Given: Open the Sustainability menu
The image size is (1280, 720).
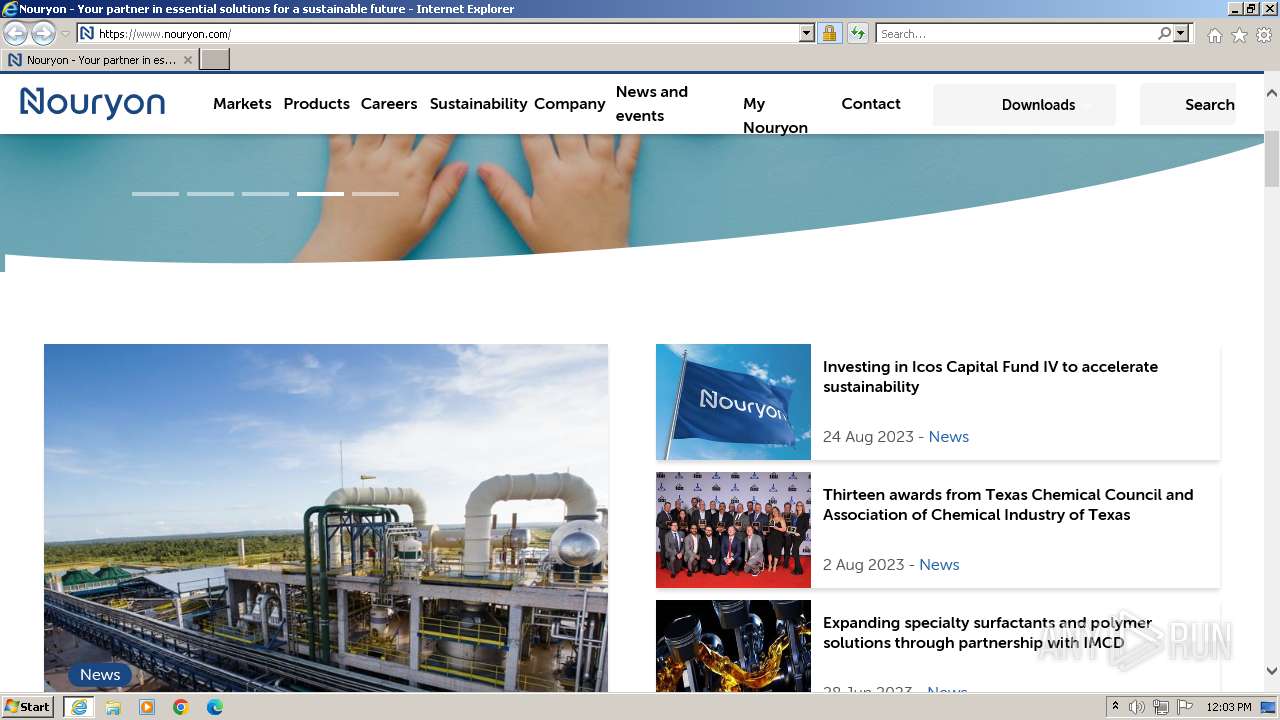Looking at the screenshot, I should click(x=478, y=104).
